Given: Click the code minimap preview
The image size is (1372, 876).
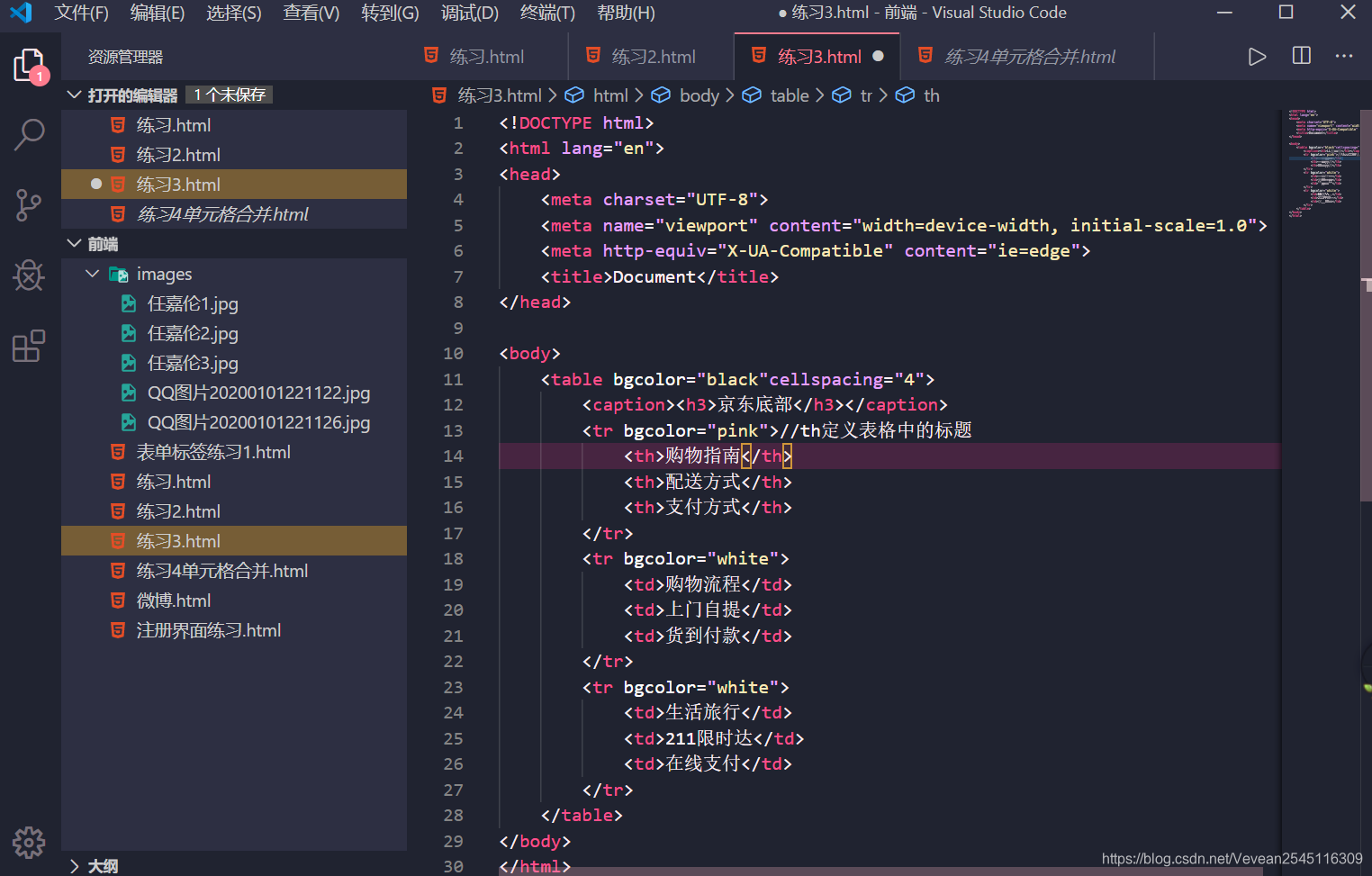Looking at the screenshot, I should [x=1323, y=164].
